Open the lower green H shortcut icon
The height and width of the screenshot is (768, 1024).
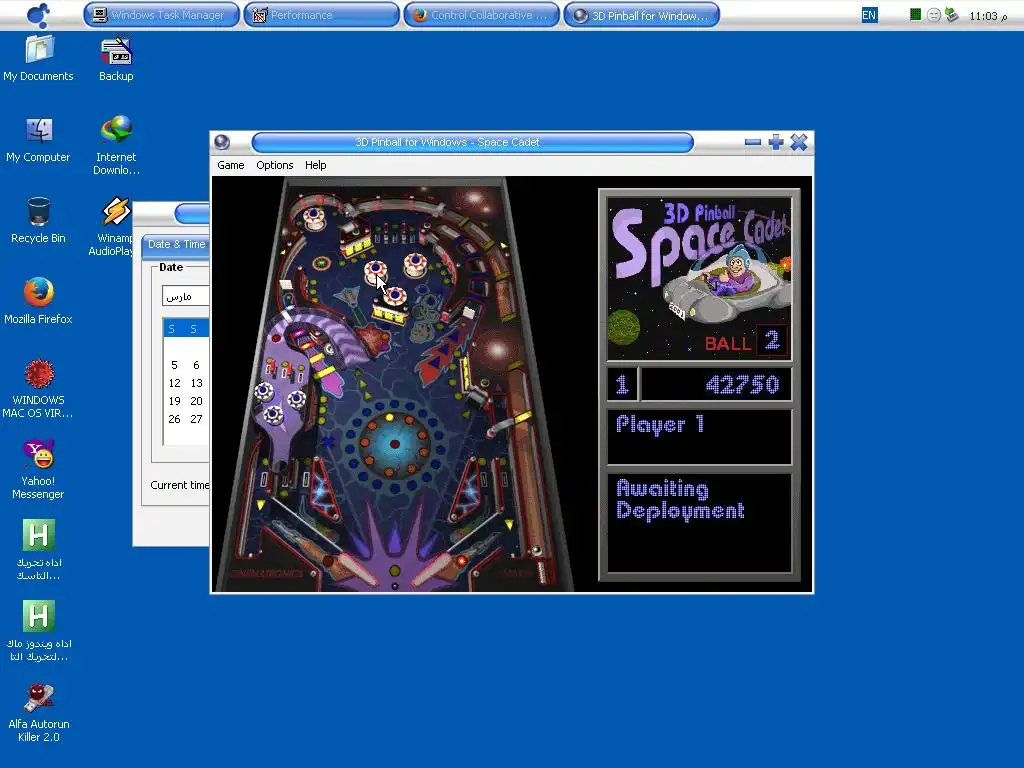pyautogui.click(x=39, y=631)
